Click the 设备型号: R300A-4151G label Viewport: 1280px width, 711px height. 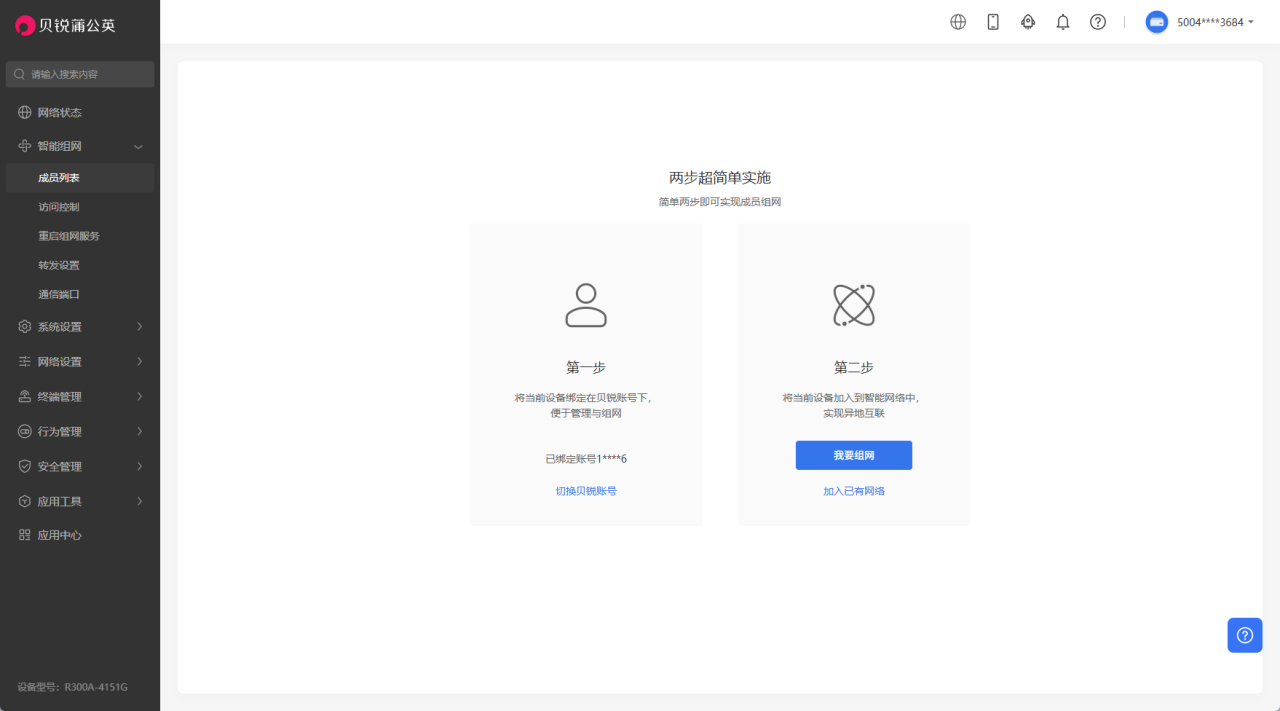72,687
